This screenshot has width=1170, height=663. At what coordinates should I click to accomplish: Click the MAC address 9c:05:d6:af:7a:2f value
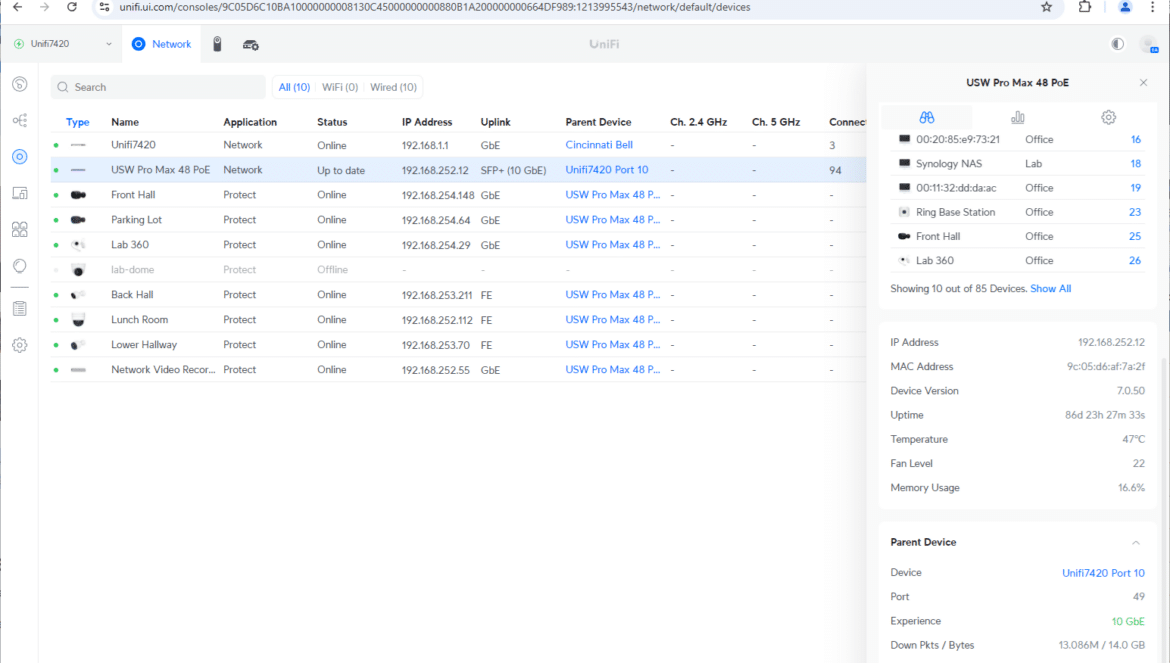pyautogui.click(x=1105, y=367)
